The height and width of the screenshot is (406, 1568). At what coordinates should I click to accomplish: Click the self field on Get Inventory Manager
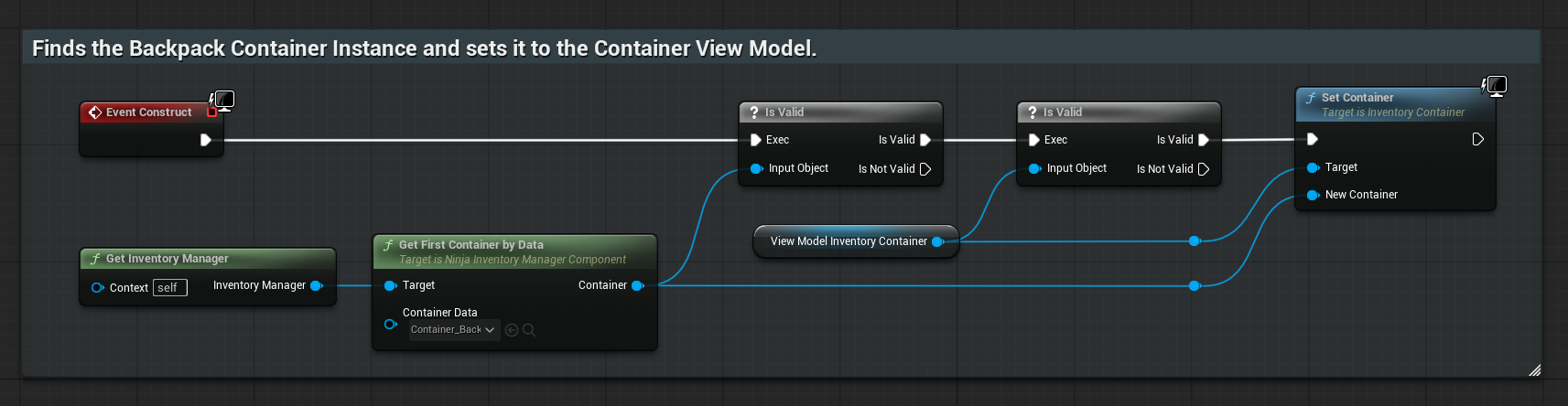pos(170,287)
